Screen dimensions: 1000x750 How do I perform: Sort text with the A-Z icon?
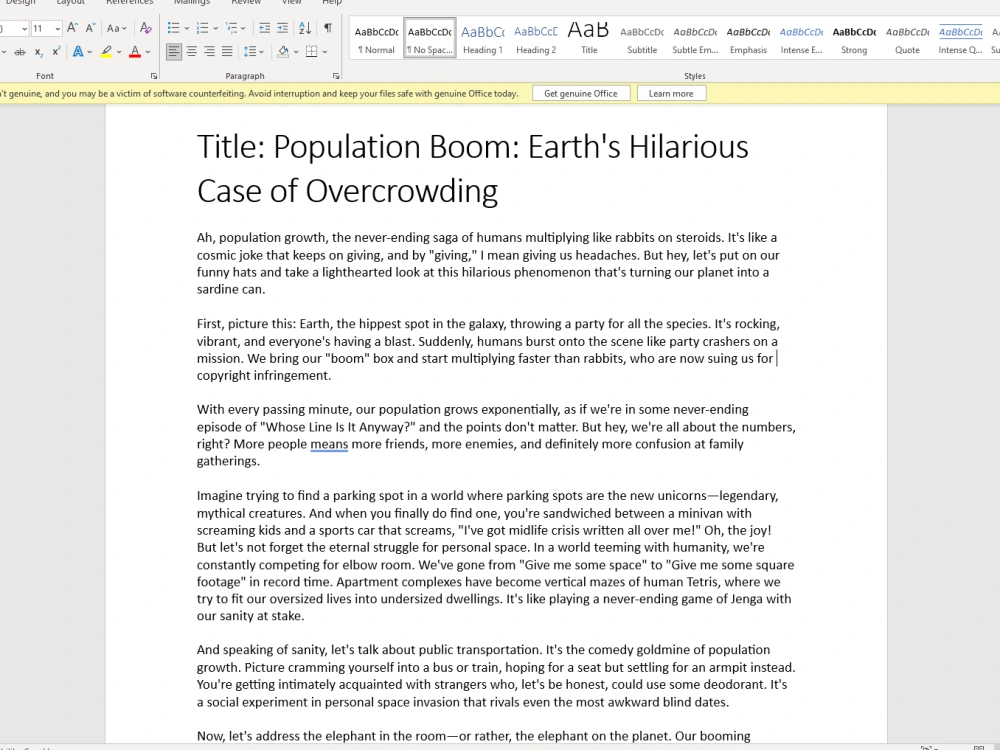click(x=305, y=28)
